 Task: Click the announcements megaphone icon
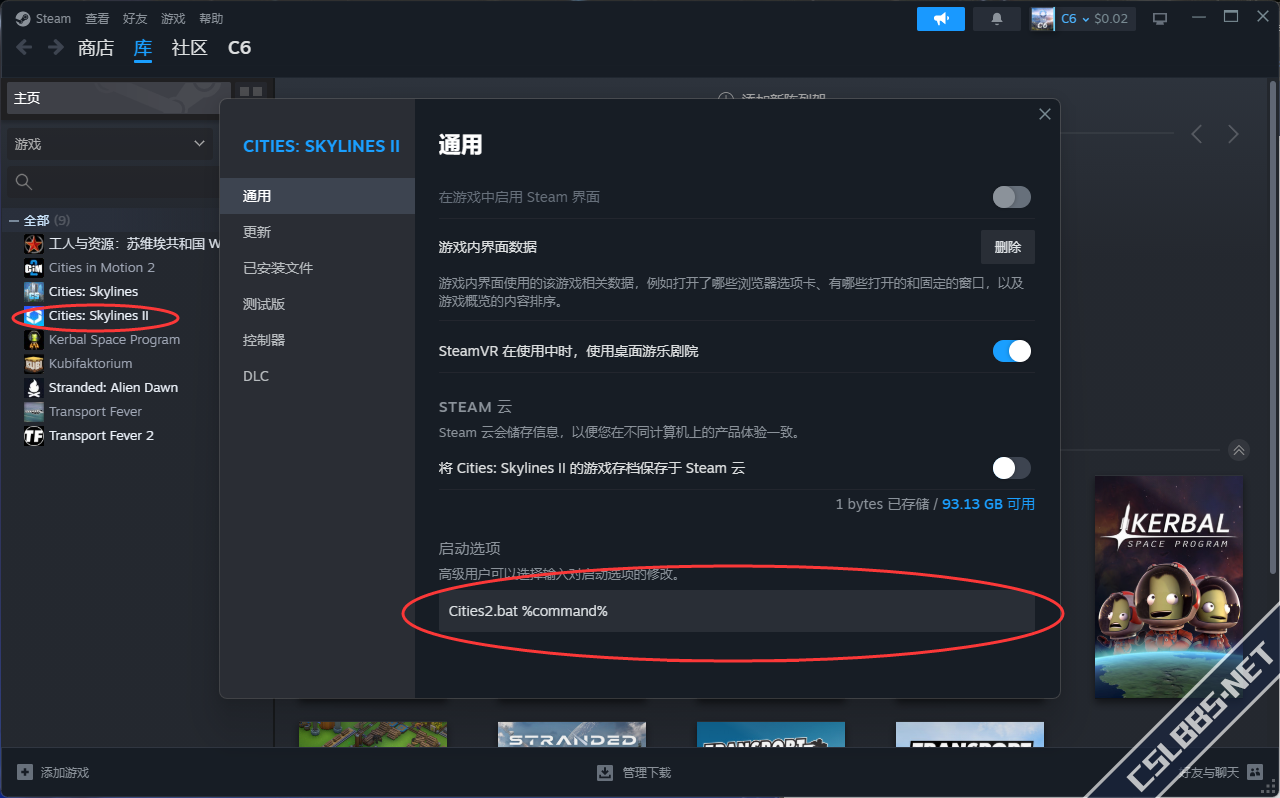coord(941,19)
